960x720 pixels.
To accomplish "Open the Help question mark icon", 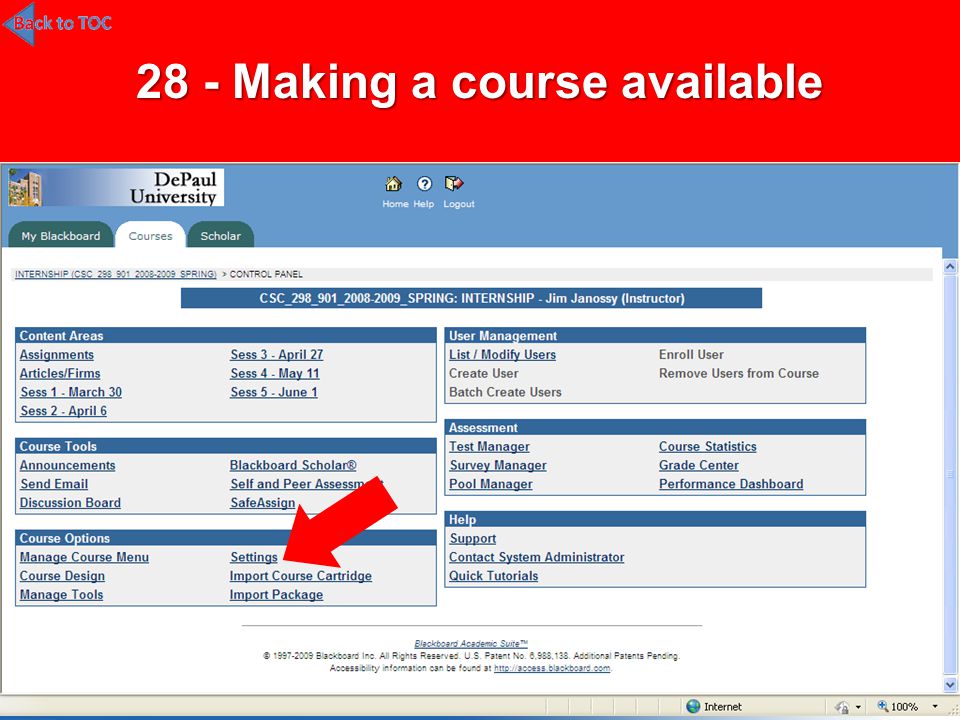I will pos(424,184).
